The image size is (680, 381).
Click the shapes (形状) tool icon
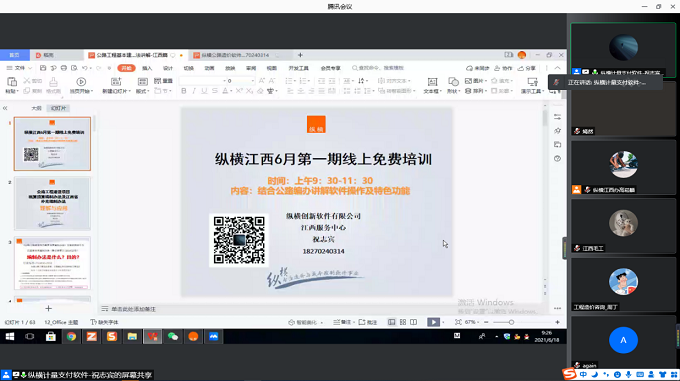click(x=453, y=82)
